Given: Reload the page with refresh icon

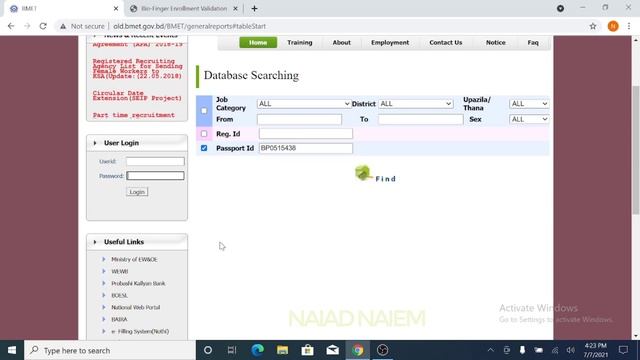Looking at the screenshot, I should point(43,26).
